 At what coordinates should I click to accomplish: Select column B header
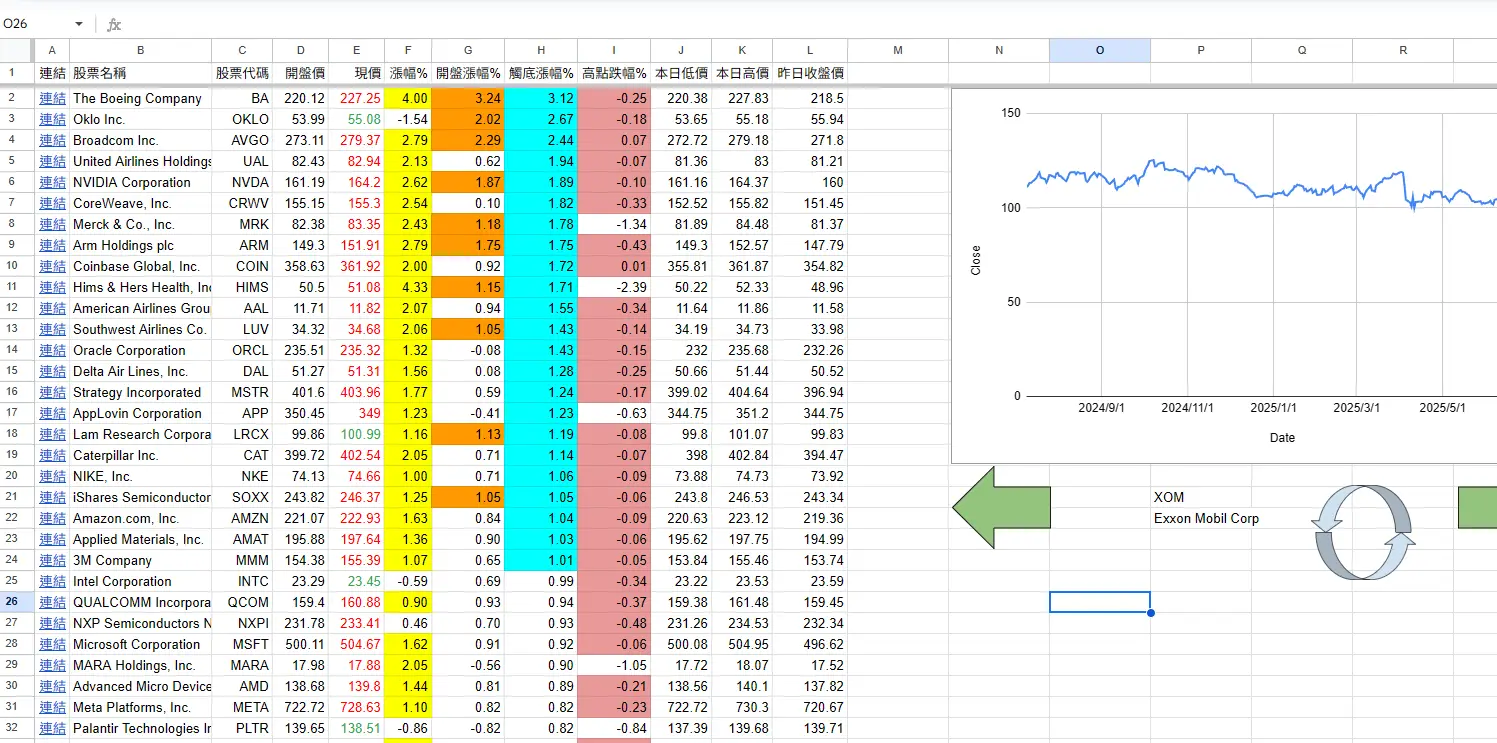(141, 50)
